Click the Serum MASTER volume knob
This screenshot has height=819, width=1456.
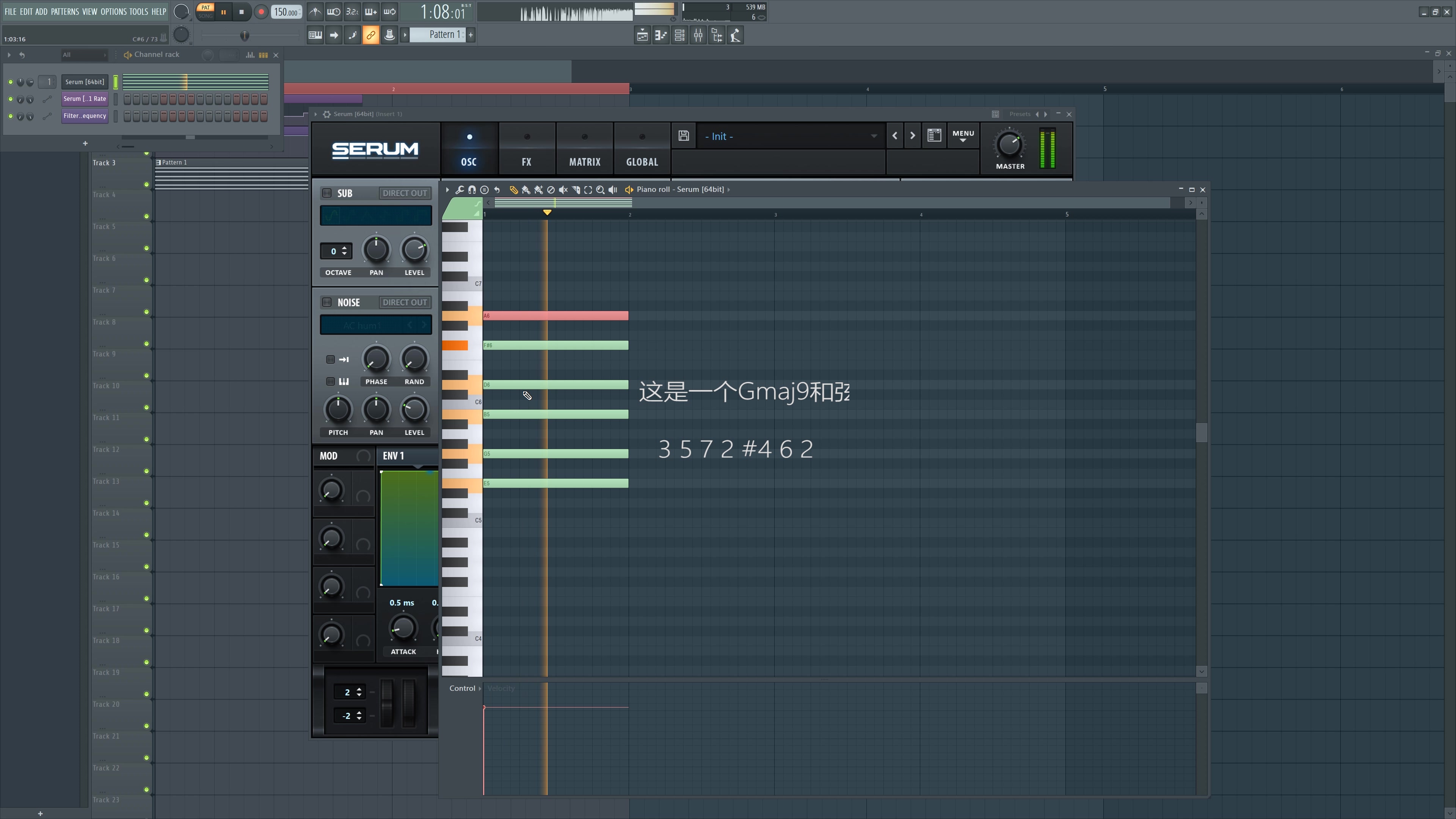(x=1009, y=144)
